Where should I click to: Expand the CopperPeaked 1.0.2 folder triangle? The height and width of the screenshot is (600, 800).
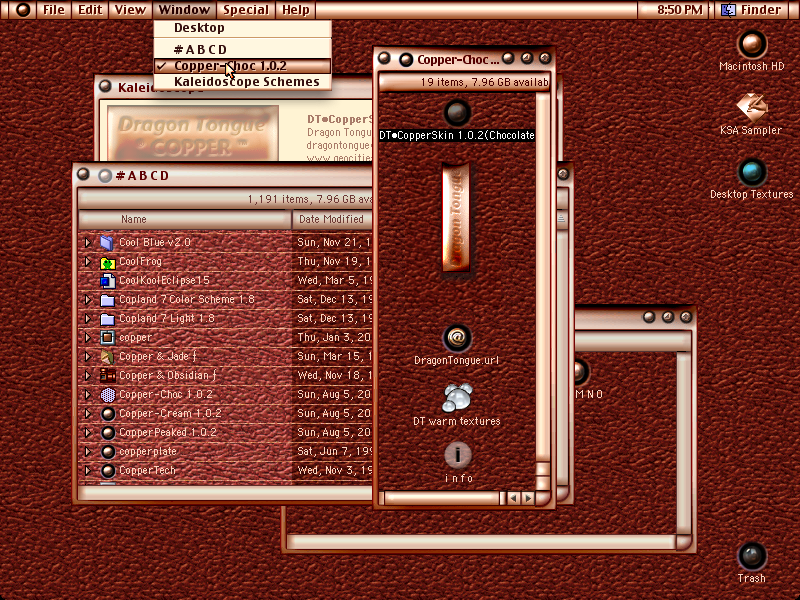(88, 433)
